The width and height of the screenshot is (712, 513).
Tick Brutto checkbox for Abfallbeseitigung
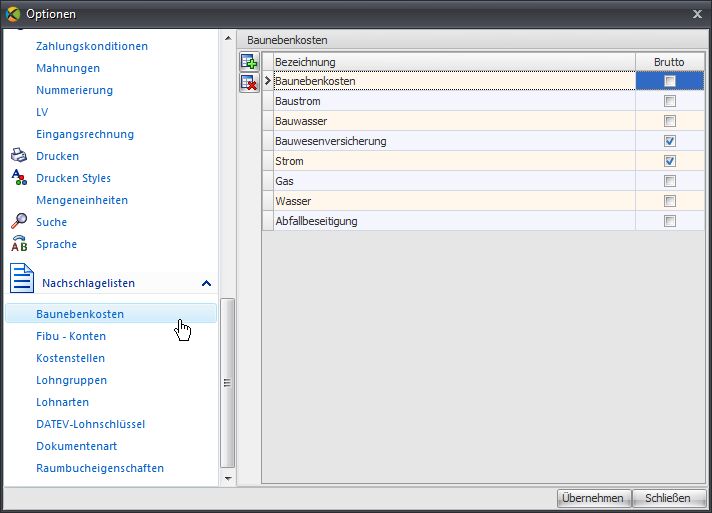coord(669,221)
